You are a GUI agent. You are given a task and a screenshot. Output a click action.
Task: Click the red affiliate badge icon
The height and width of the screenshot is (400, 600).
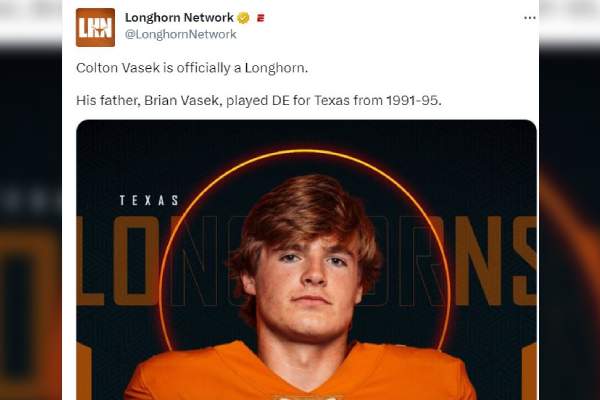(261, 17)
